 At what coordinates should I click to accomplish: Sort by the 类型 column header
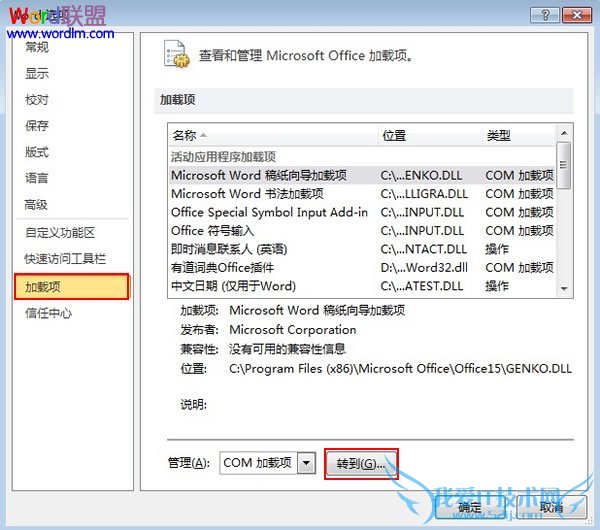click(518, 135)
